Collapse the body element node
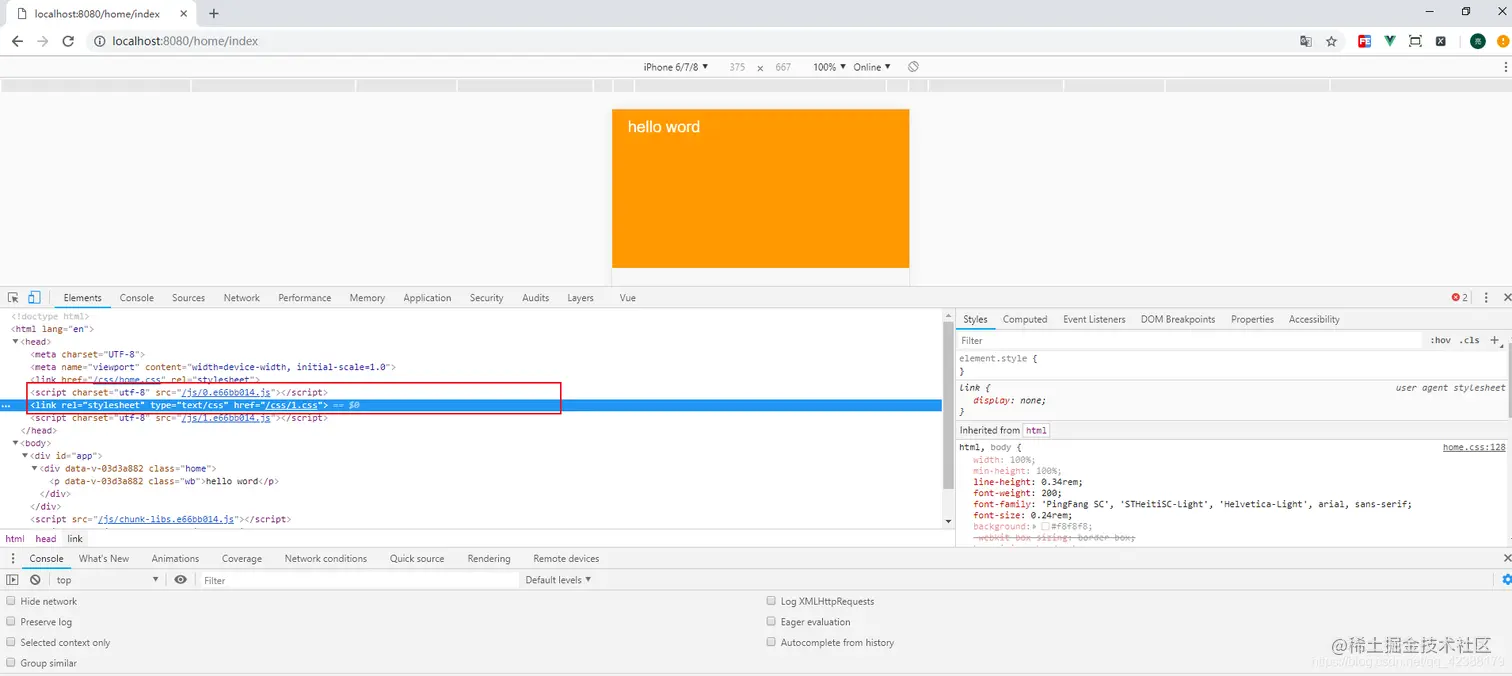This screenshot has width=1512, height=676. (x=15, y=443)
